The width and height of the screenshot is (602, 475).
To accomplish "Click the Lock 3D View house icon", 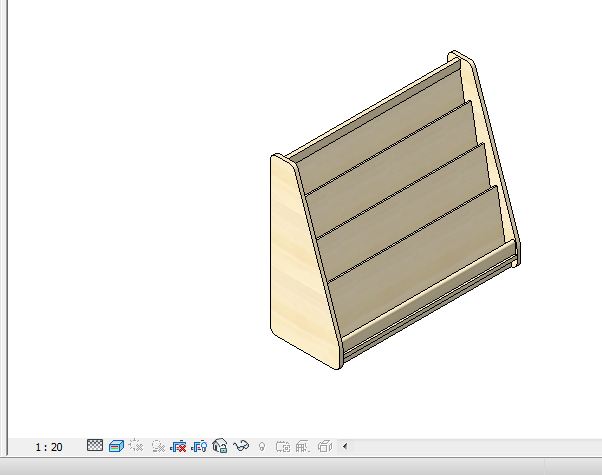I will [220, 446].
